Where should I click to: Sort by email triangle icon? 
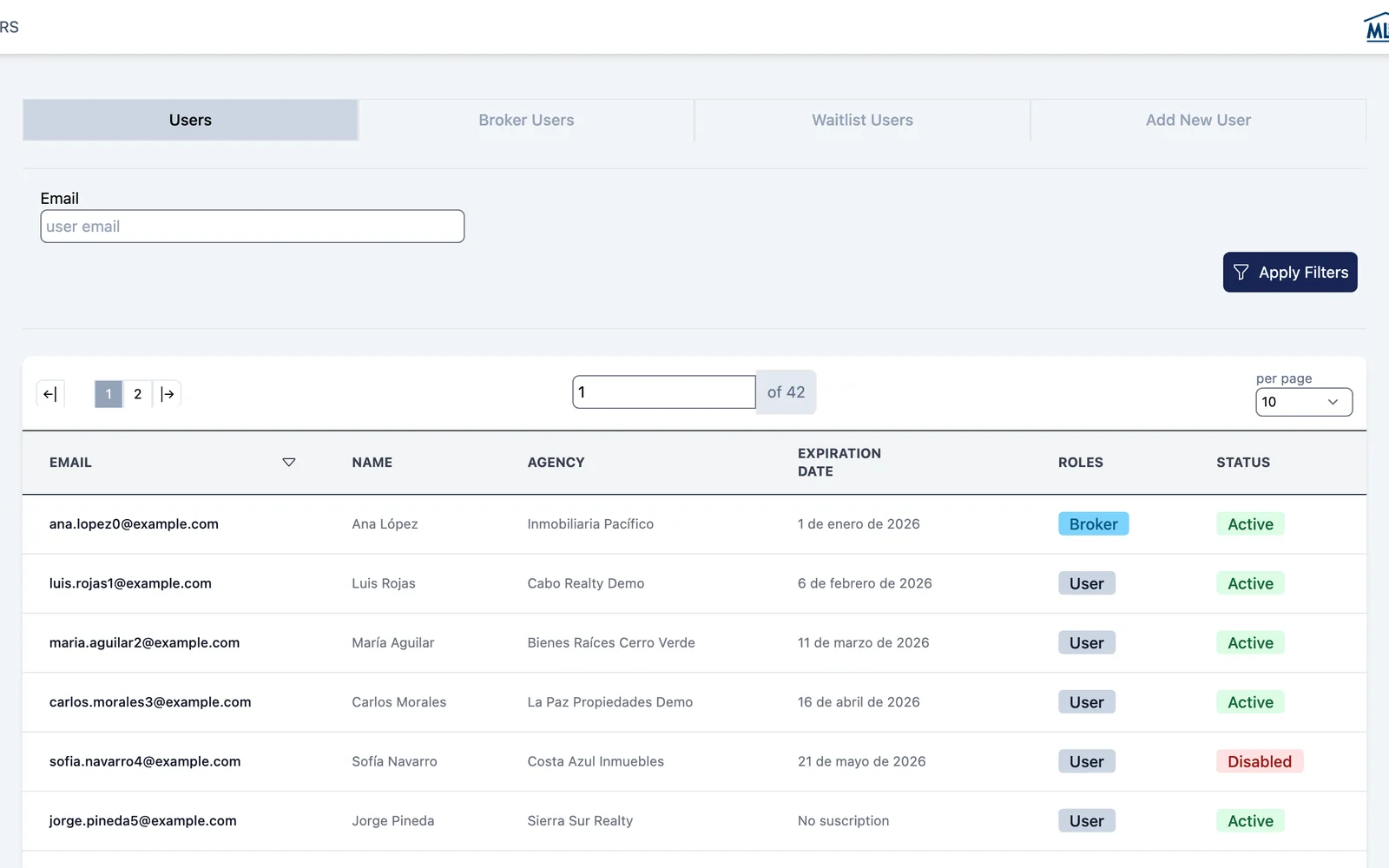(x=289, y=463)
